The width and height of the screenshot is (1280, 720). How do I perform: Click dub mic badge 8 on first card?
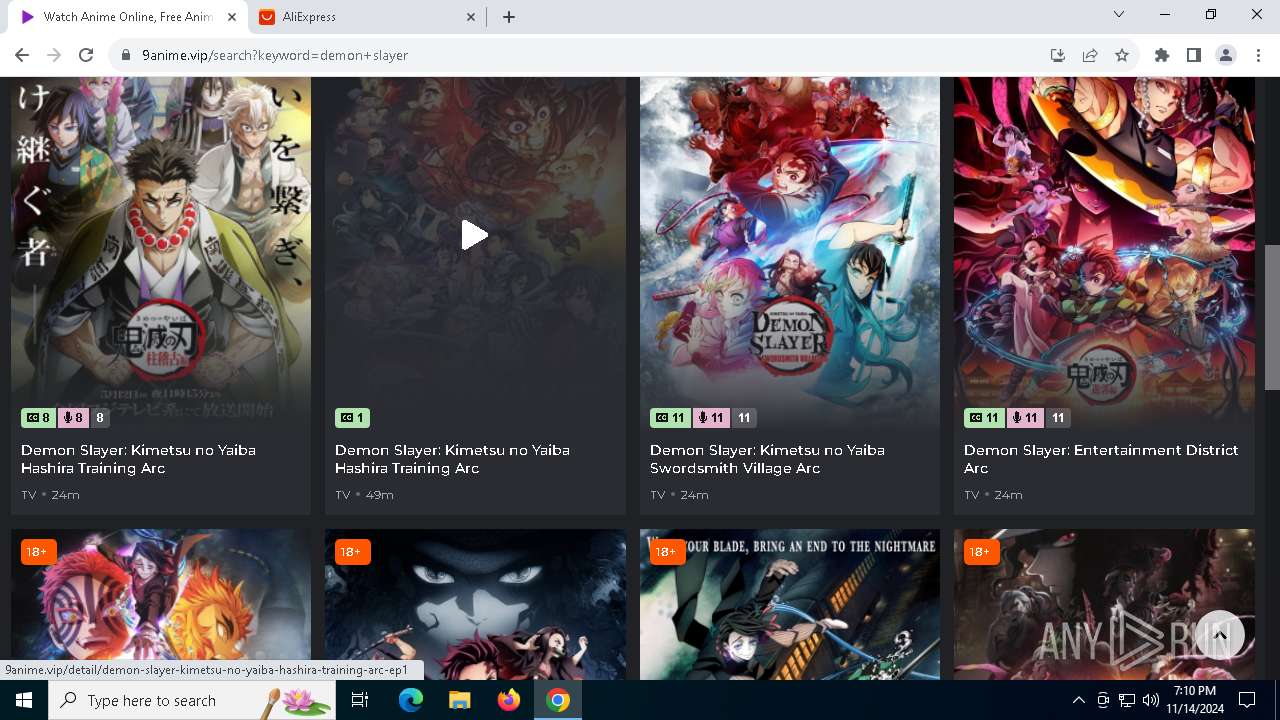coord(73,418)
